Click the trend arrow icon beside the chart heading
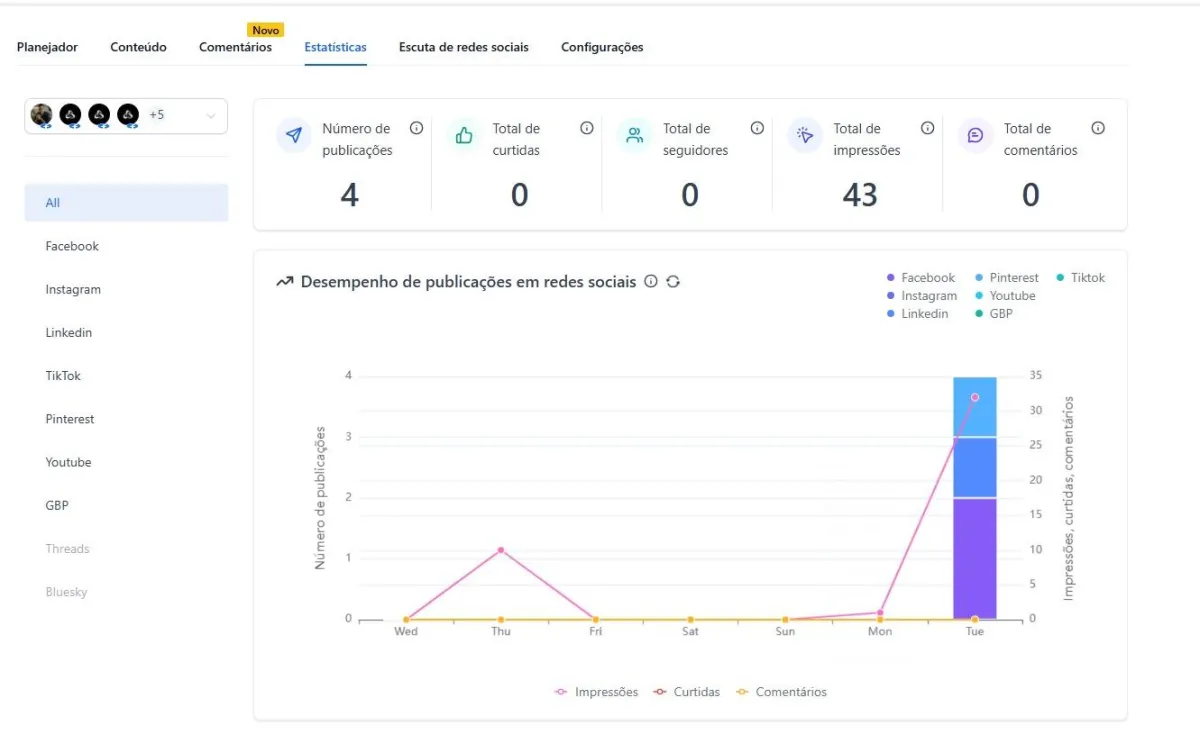The width and height of the screenshot is (1200, 734). pos(285,282)
